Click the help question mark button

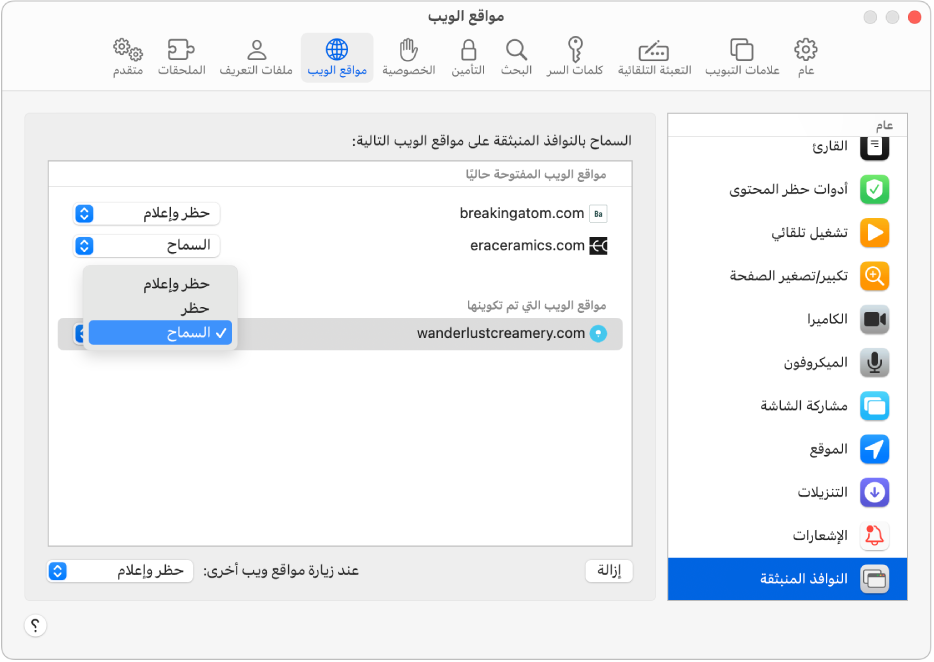[36, 626]
